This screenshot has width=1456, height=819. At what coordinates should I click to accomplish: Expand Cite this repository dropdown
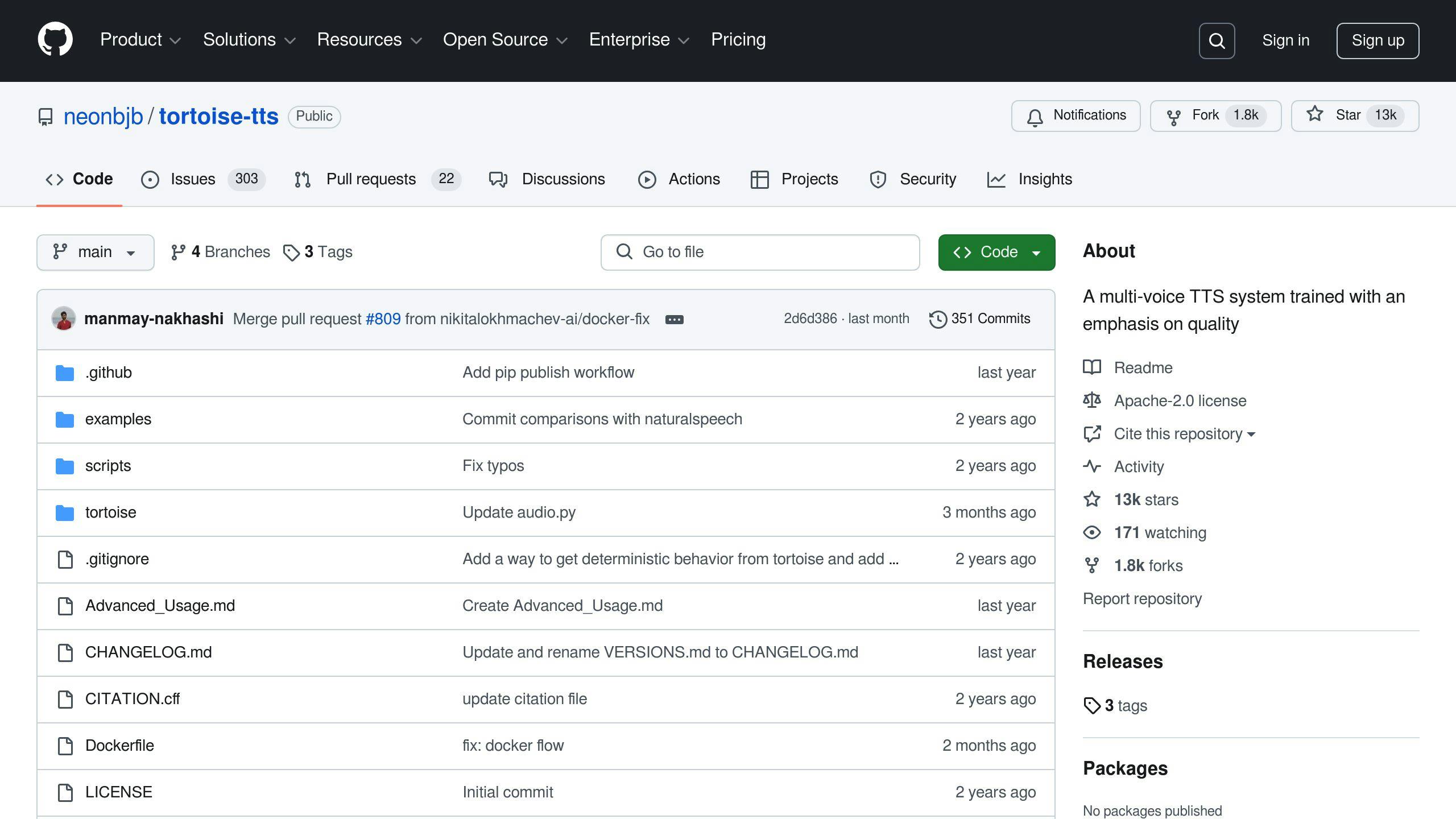pyautogui.click(x=1169, y=434)
